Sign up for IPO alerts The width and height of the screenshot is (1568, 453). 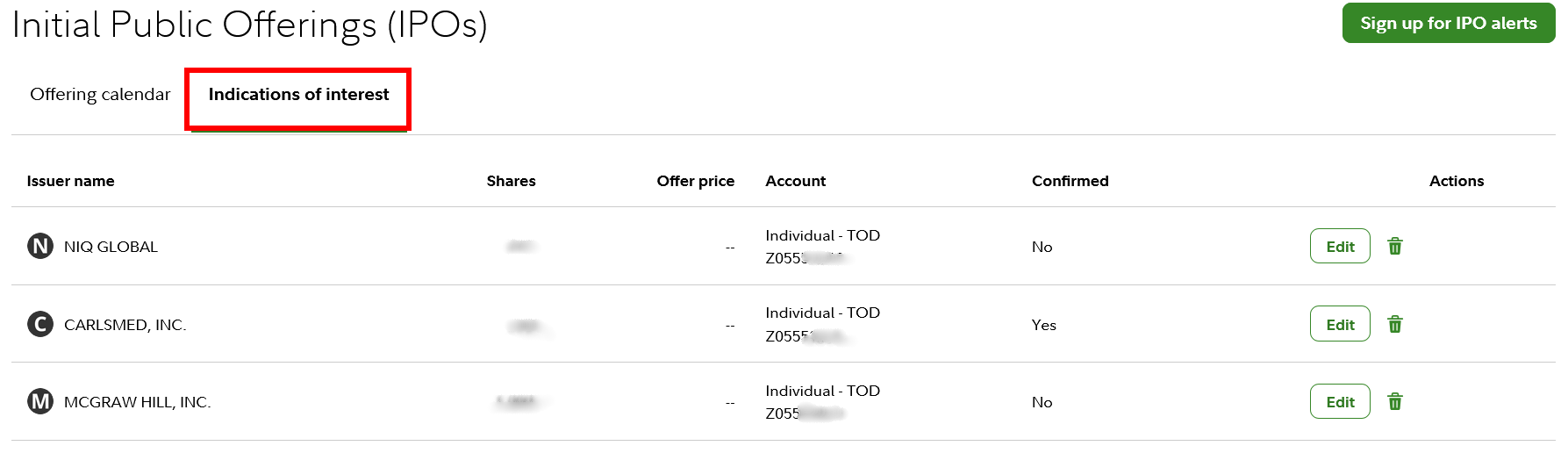tap(1449, 23)
